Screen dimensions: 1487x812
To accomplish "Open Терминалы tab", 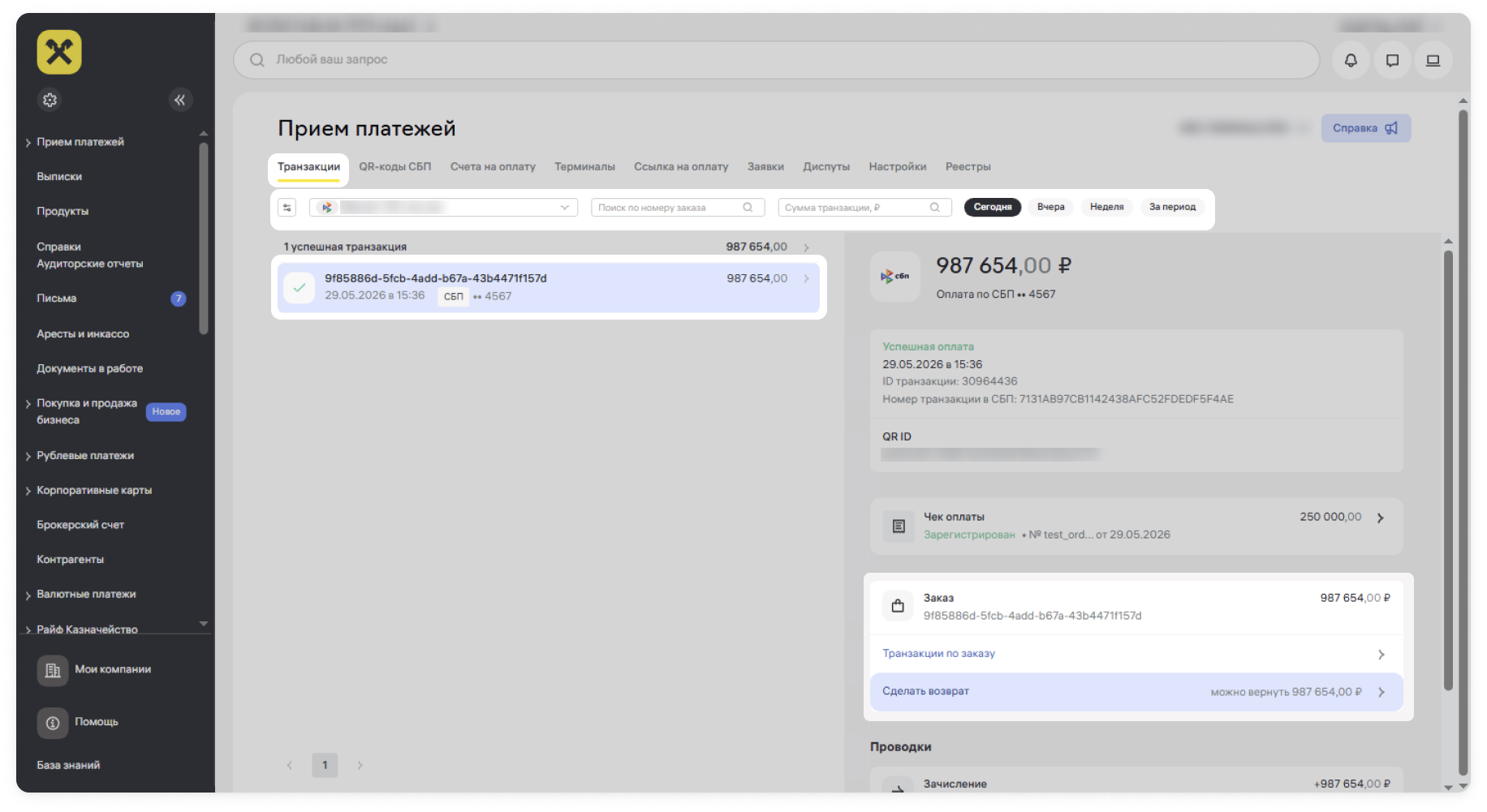I will [x=584, y=167].
